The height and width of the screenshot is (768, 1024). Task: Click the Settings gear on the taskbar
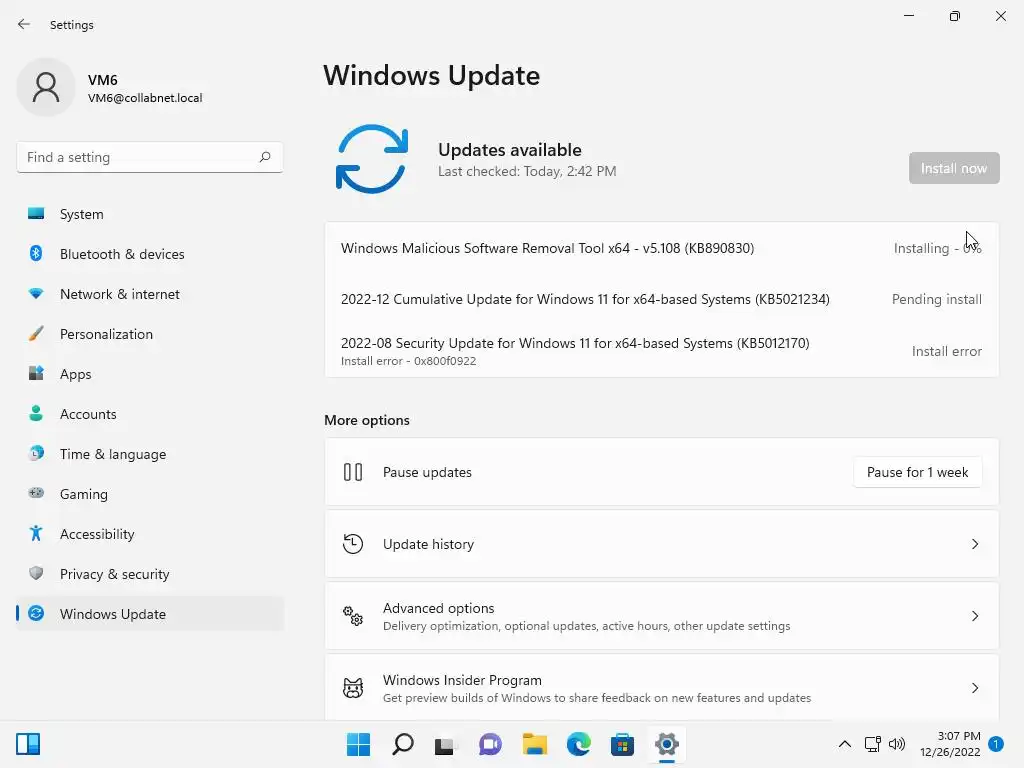pyautogui.click(x=666, y=744)
